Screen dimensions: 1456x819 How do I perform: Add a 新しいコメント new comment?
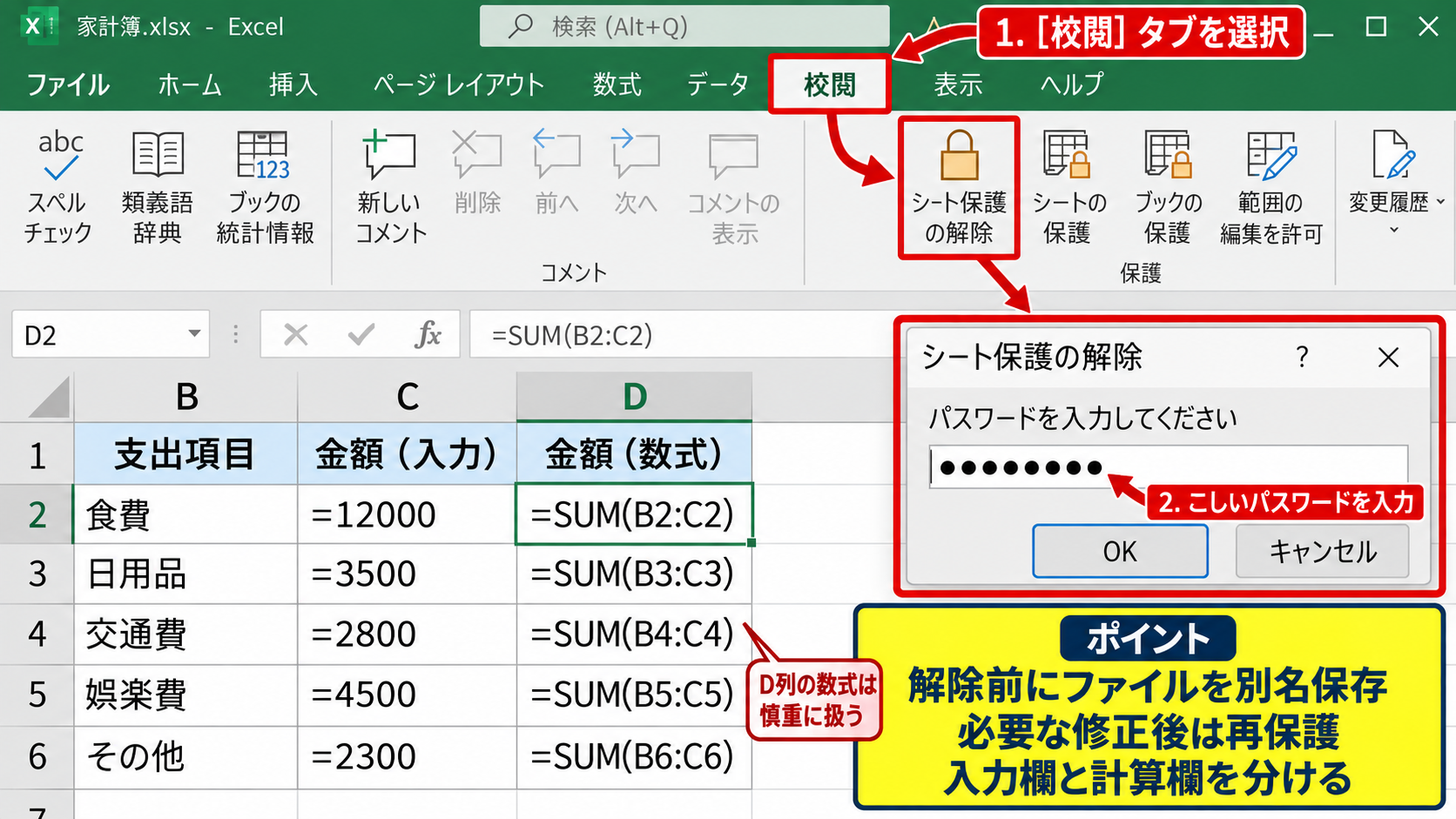(391, 187)
